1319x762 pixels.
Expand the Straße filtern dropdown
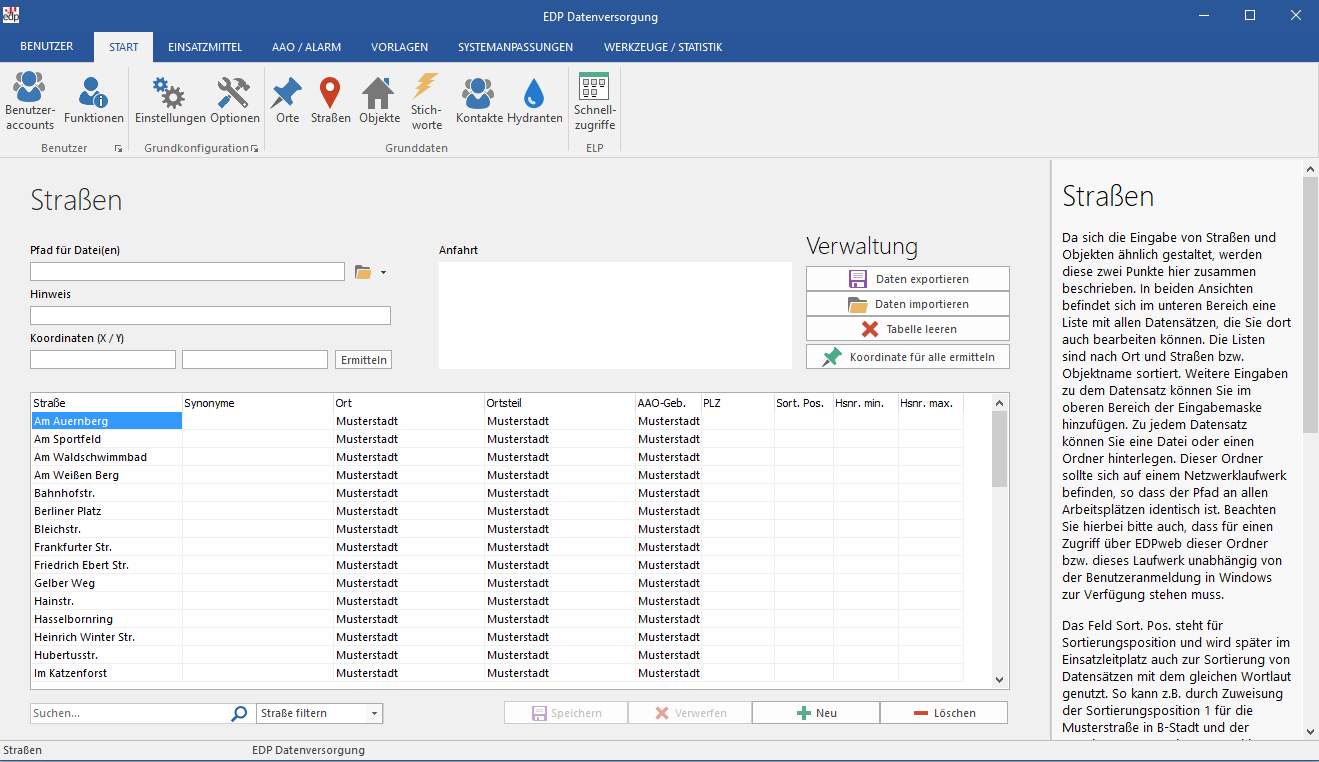[374, 714]
